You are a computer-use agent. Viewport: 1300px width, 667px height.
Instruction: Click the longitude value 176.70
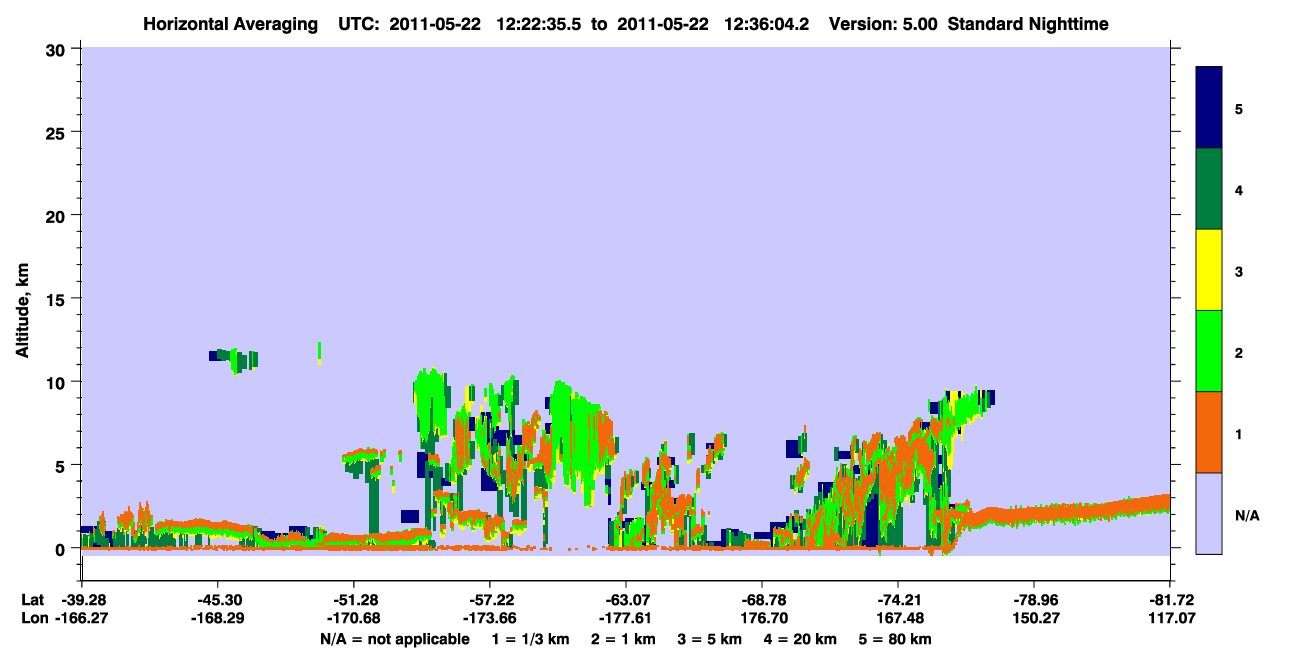click(766, 619)
